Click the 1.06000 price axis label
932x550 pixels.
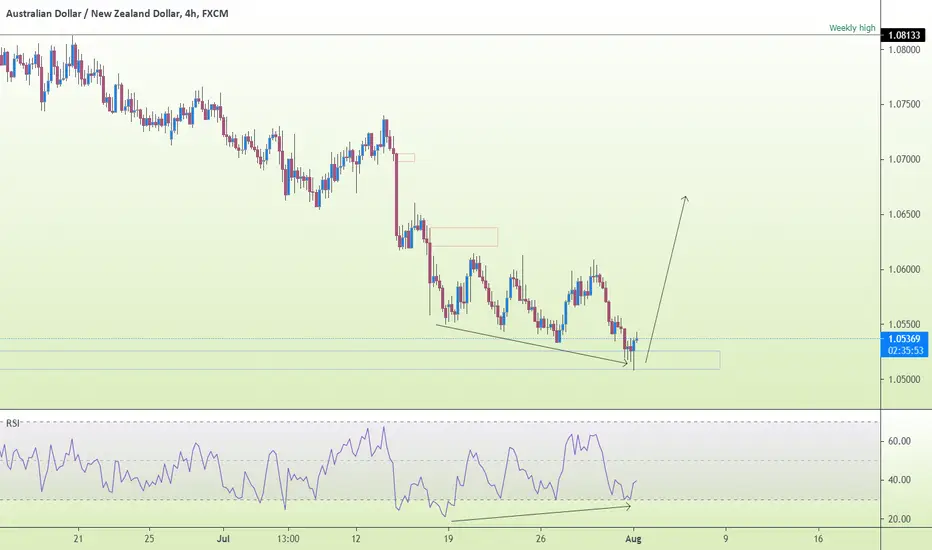click(x=903, y=269)
